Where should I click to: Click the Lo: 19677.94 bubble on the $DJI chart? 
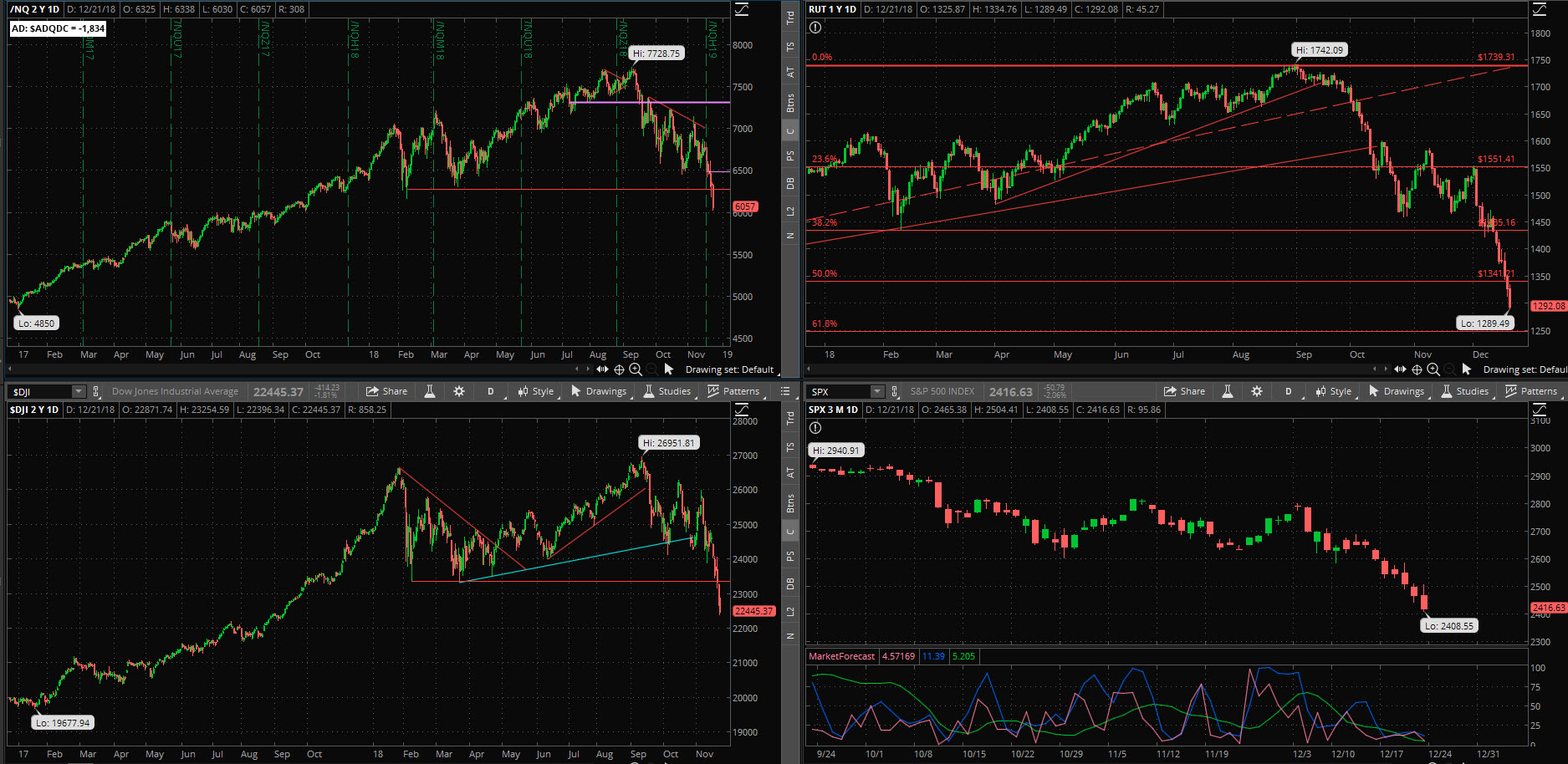click(63, 723)
